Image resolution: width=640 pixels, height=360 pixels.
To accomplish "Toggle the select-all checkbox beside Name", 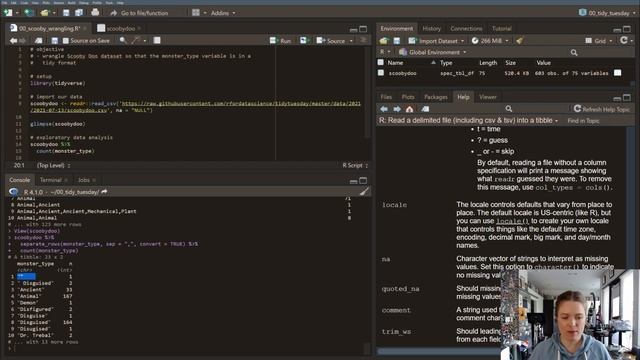I will pyautogui.click(x=381, y=62).
